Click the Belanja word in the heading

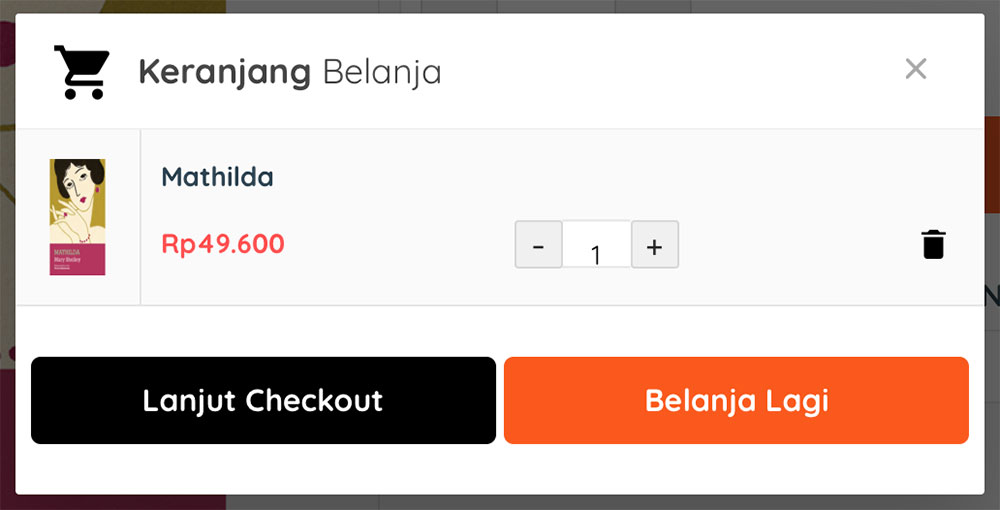click(382, 73)
